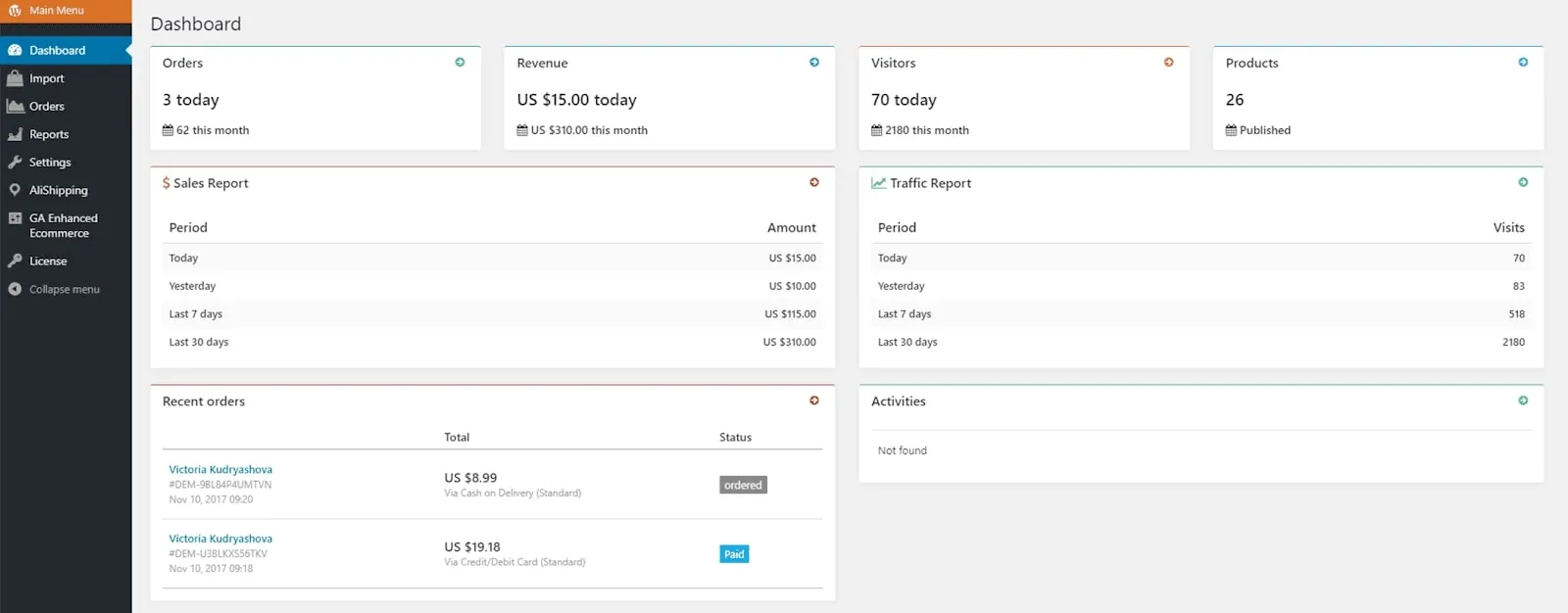The width and height of the screenshot is (1568, 613).
Task: Click '3 today' in Orders card
Action: tap(191, 100)
